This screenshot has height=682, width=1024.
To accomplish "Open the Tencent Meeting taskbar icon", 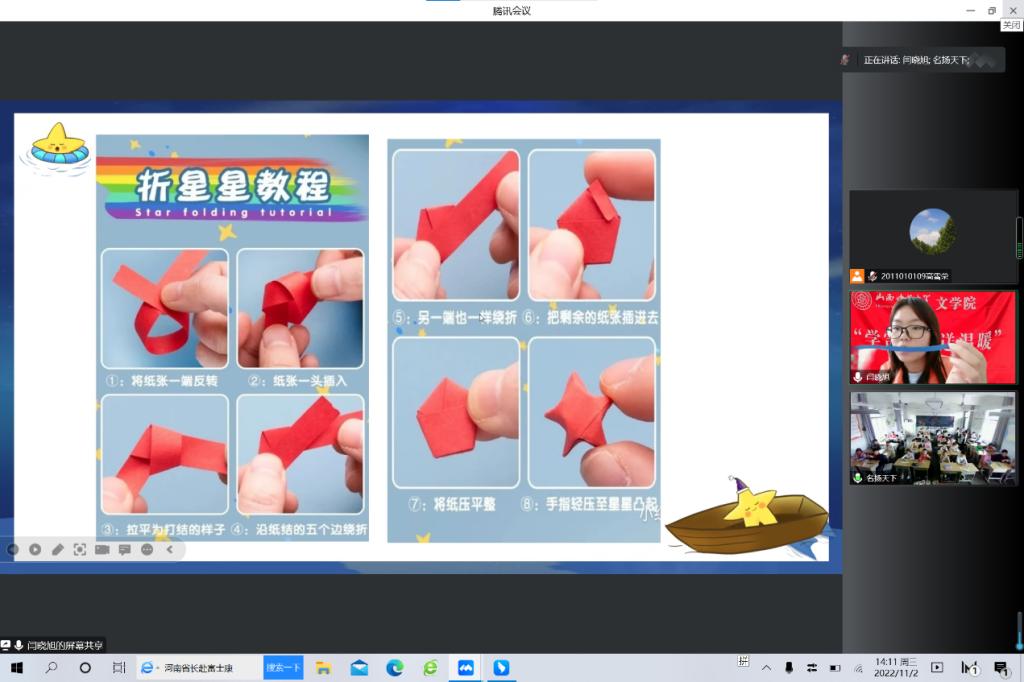I will [x=466, y=667].
